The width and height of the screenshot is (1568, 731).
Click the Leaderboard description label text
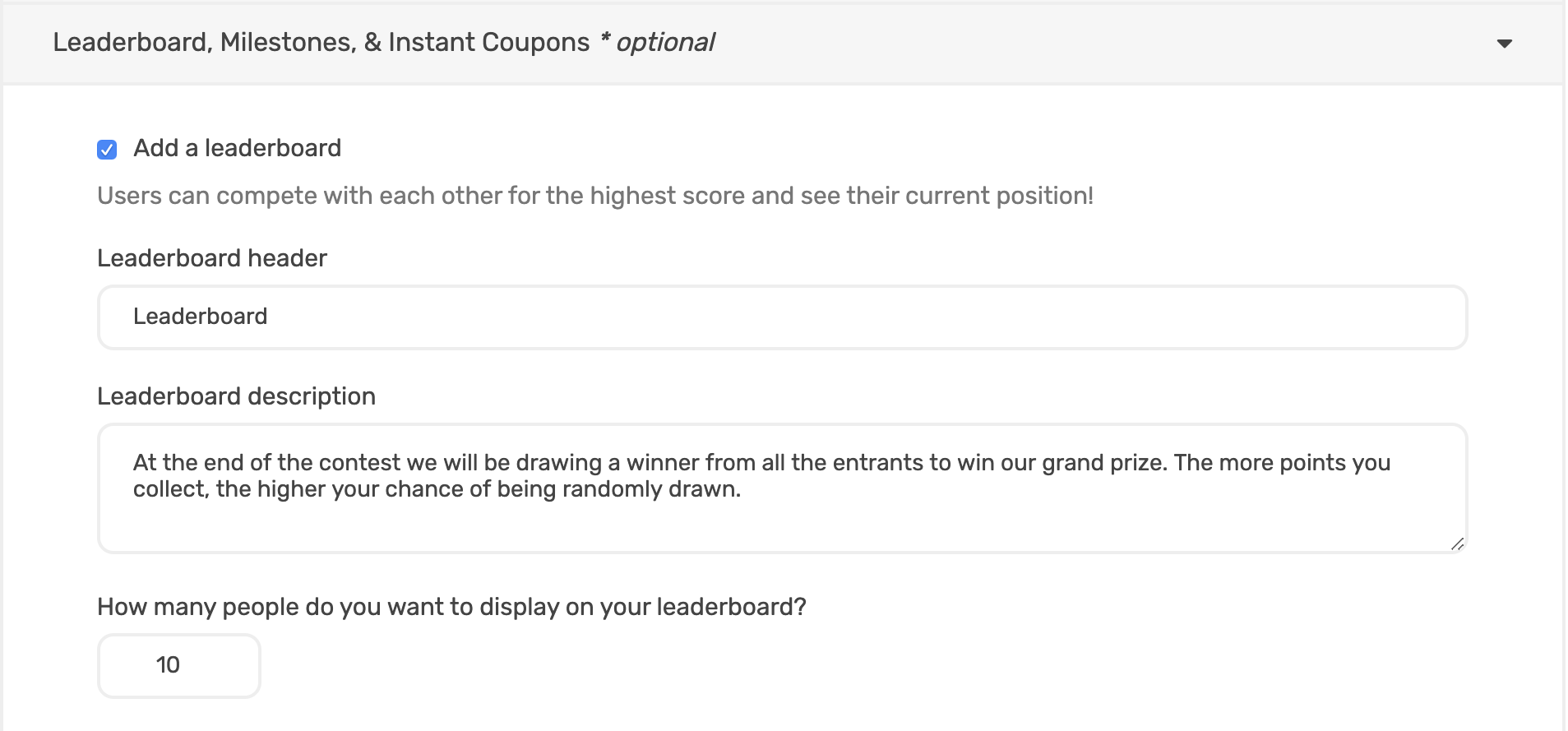pyautogui.click(x=235, y=396)
